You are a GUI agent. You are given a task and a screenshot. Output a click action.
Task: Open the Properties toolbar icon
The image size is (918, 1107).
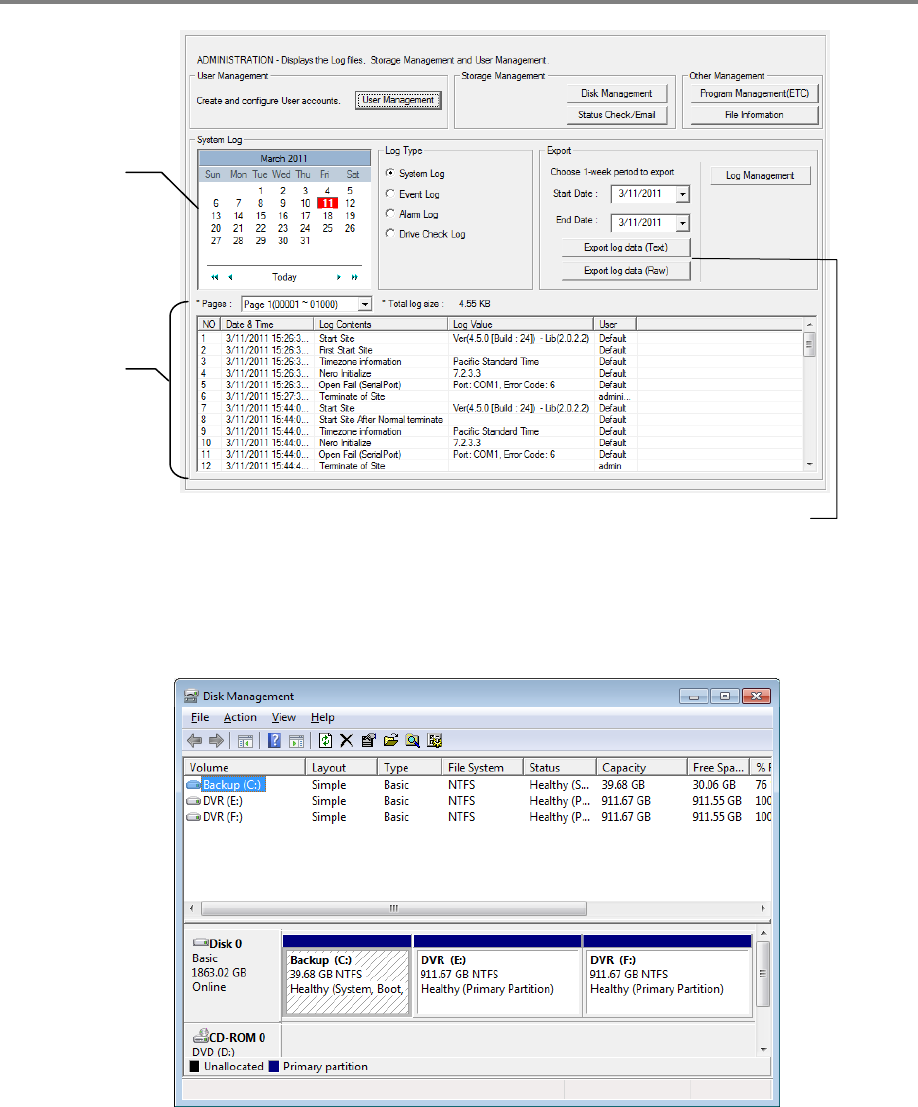pos(368,741)
